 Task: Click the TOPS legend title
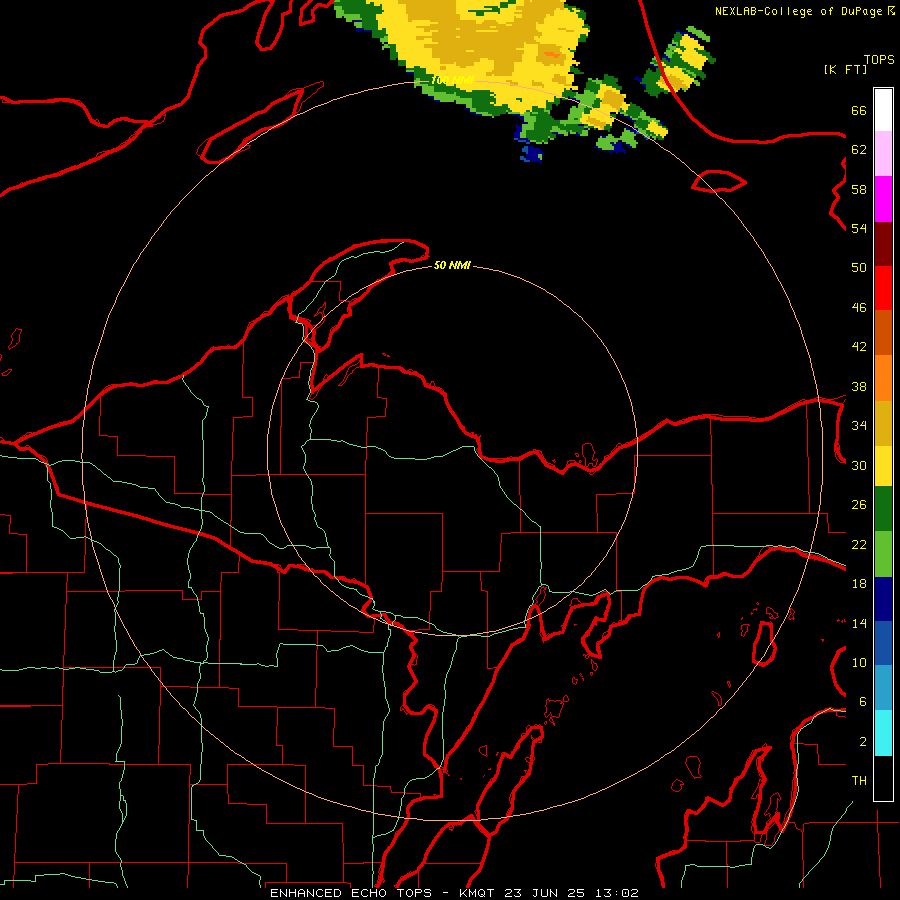(879, 59)
